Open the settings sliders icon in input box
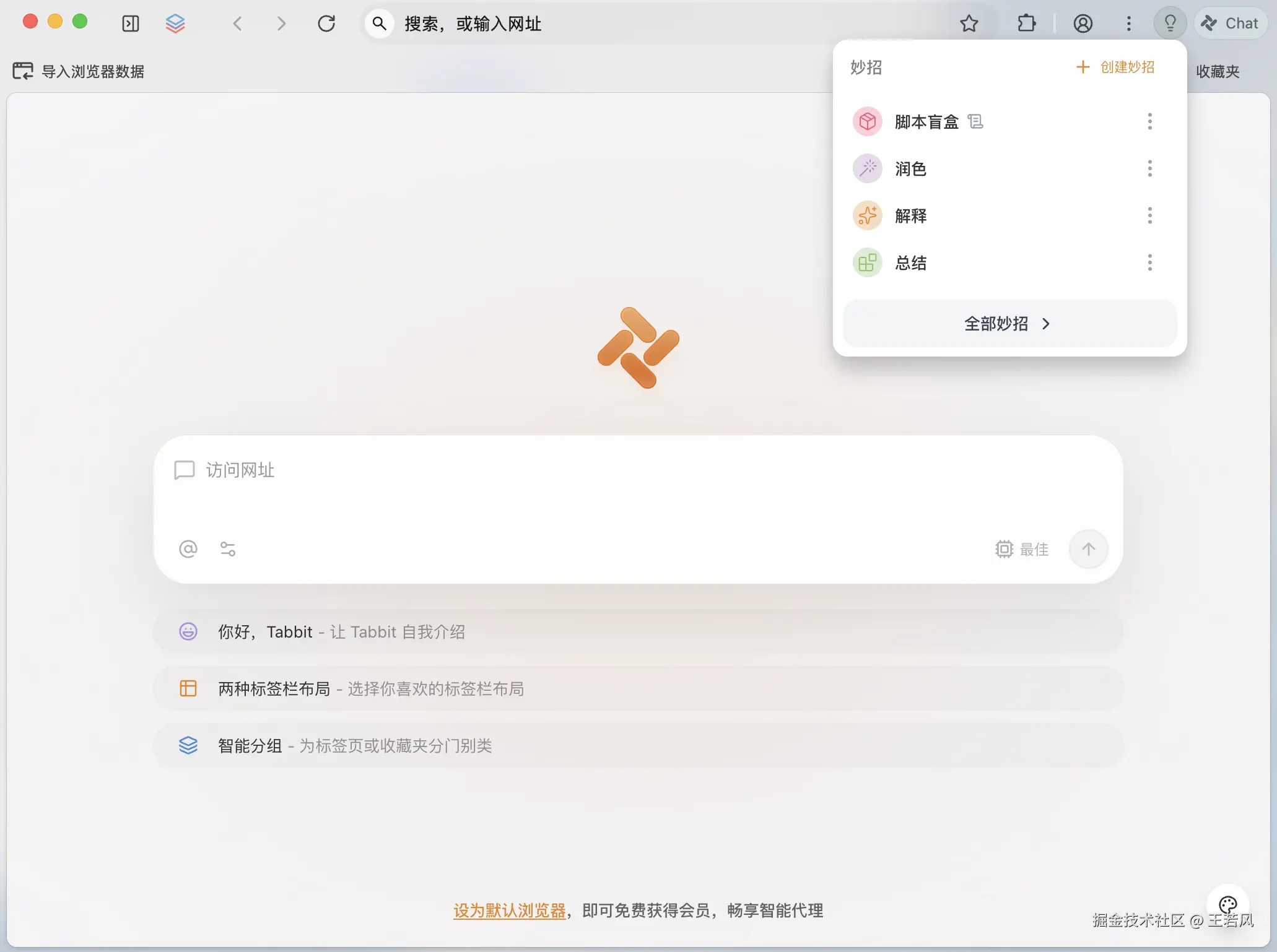1277x952 pixels. 228,549
